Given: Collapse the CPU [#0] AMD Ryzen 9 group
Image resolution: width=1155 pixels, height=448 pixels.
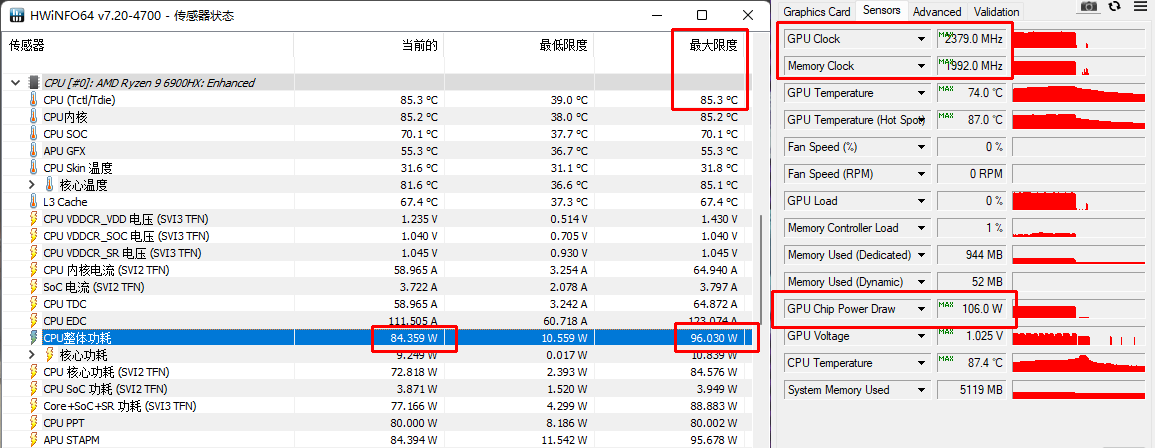Looking at the screenshot, I should tap(15, 83).
